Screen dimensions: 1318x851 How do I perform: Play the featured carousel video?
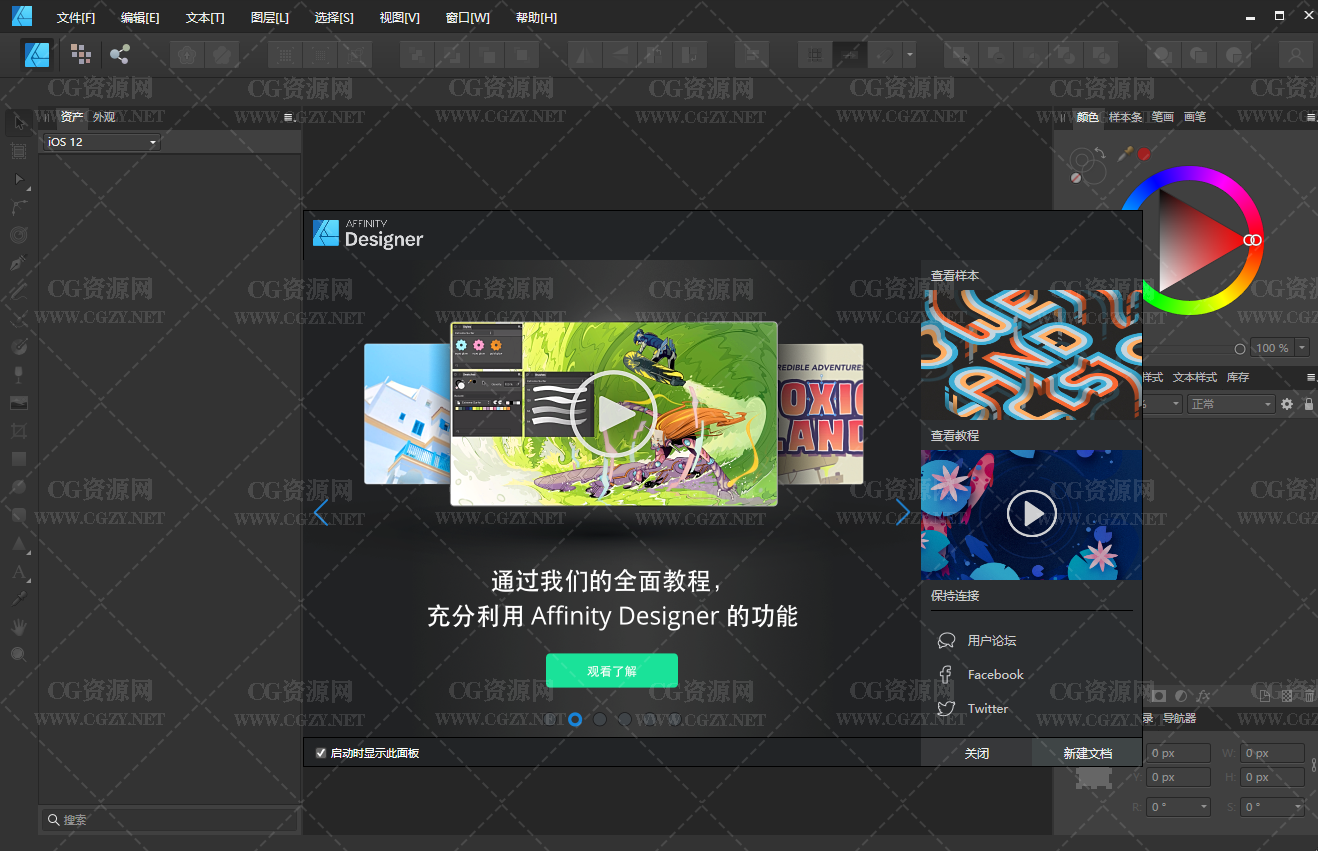coord(613,414)
